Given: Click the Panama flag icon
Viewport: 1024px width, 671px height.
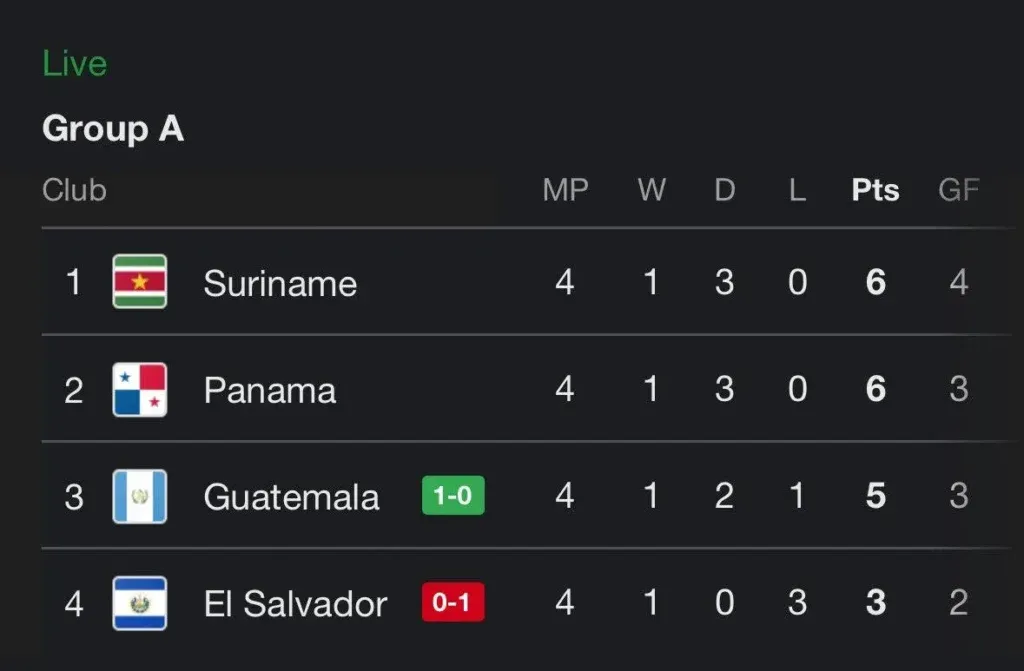Looking at the screenshot, I should [x=140, y=390].
